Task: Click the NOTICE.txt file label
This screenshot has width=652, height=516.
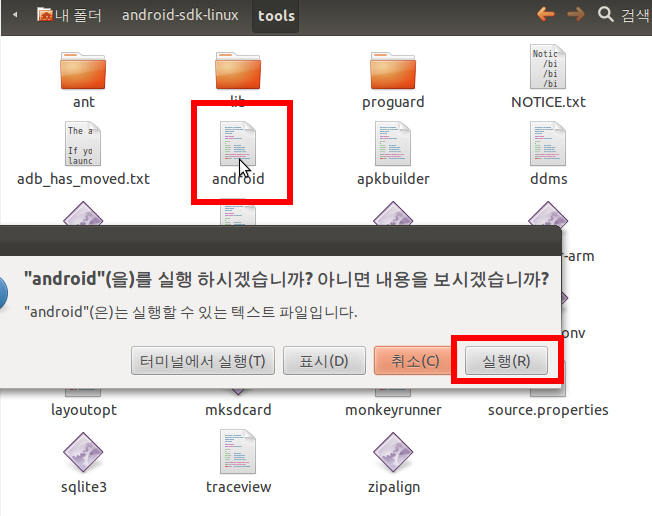Action: point(548,102)
